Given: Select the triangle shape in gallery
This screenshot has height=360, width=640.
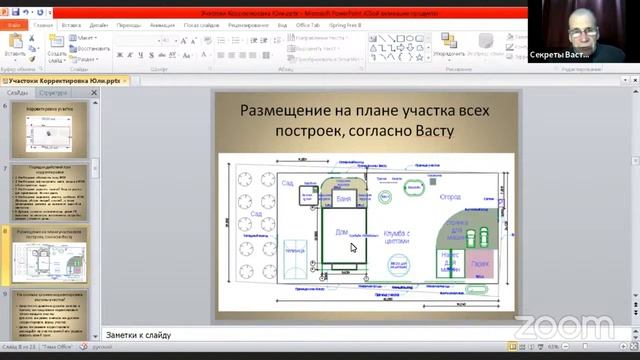Looking at the screenshot, I should point(373,48).
